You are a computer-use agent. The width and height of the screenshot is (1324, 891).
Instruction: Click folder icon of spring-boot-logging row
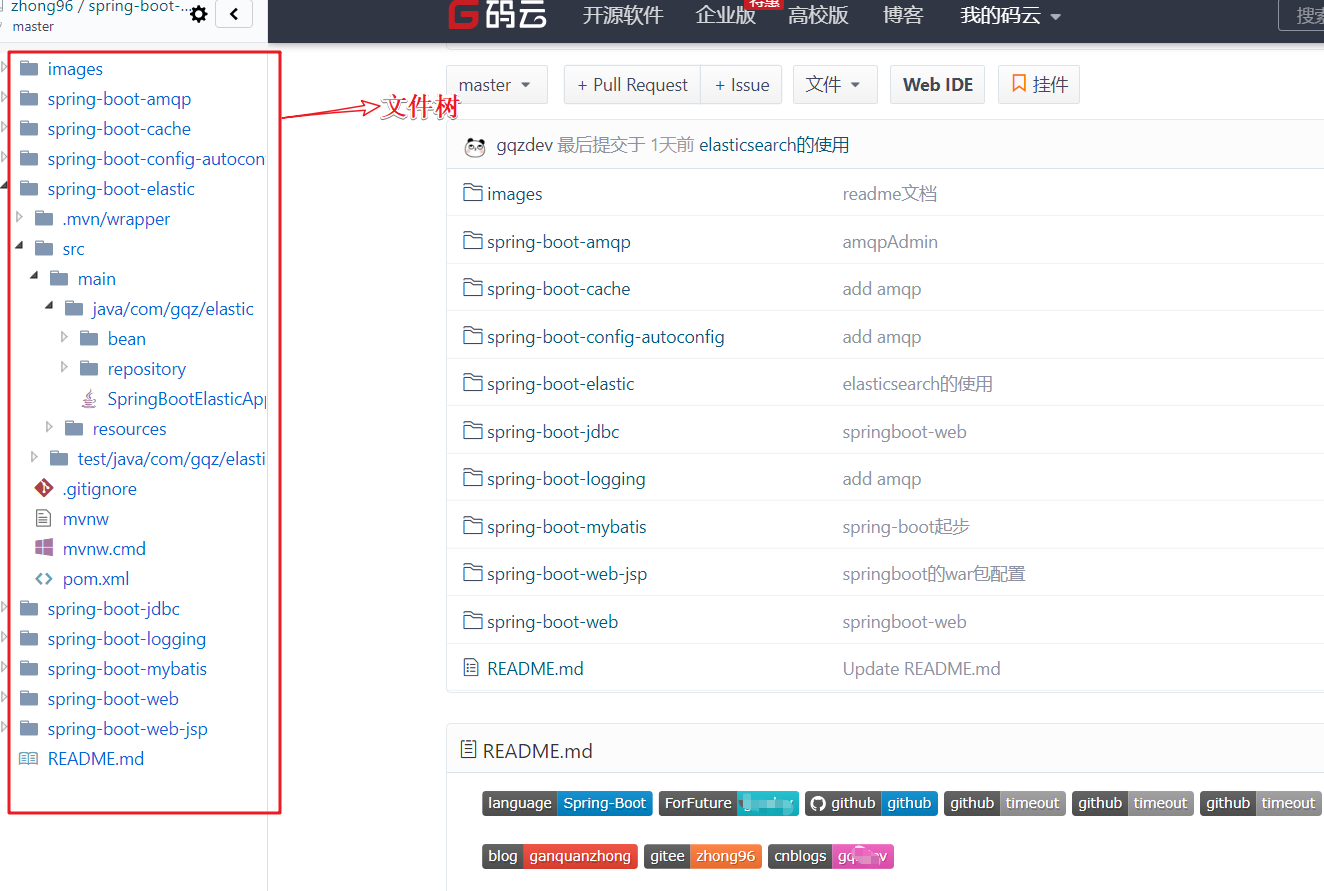point(473,478)
